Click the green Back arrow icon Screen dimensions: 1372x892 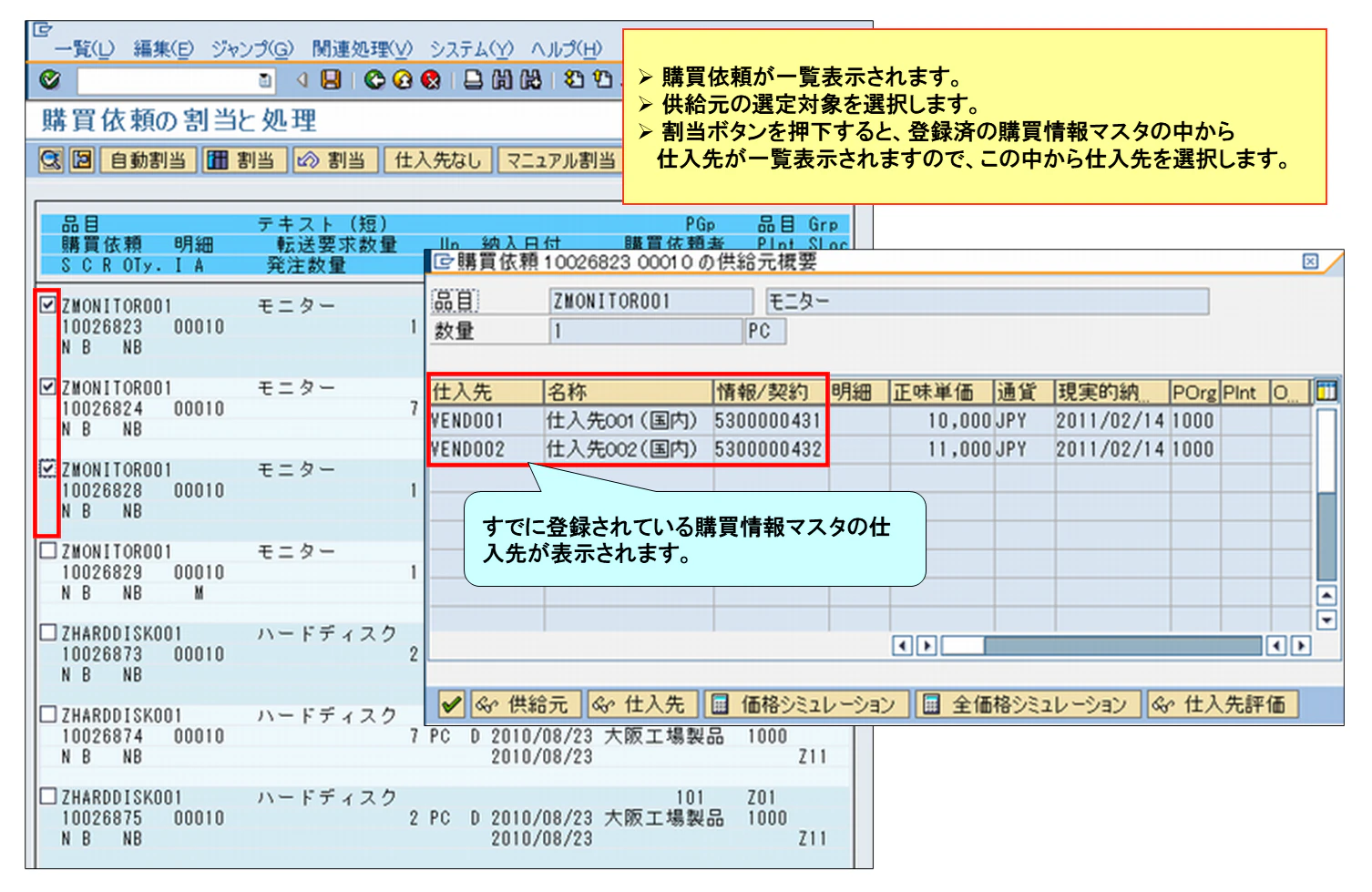coord(374,80)
